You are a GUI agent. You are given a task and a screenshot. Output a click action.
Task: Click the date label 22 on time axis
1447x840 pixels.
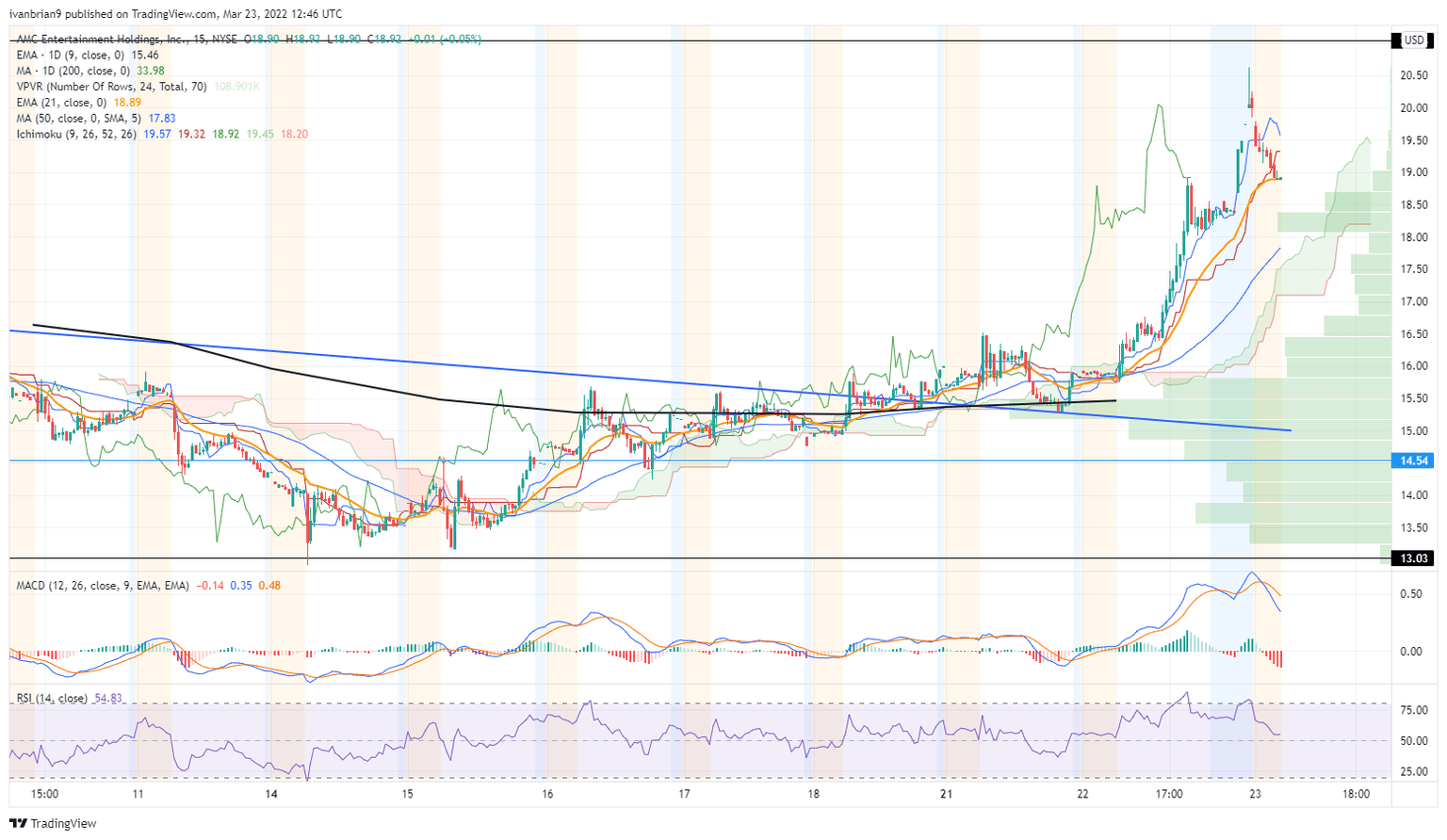tap(1082, 795)
